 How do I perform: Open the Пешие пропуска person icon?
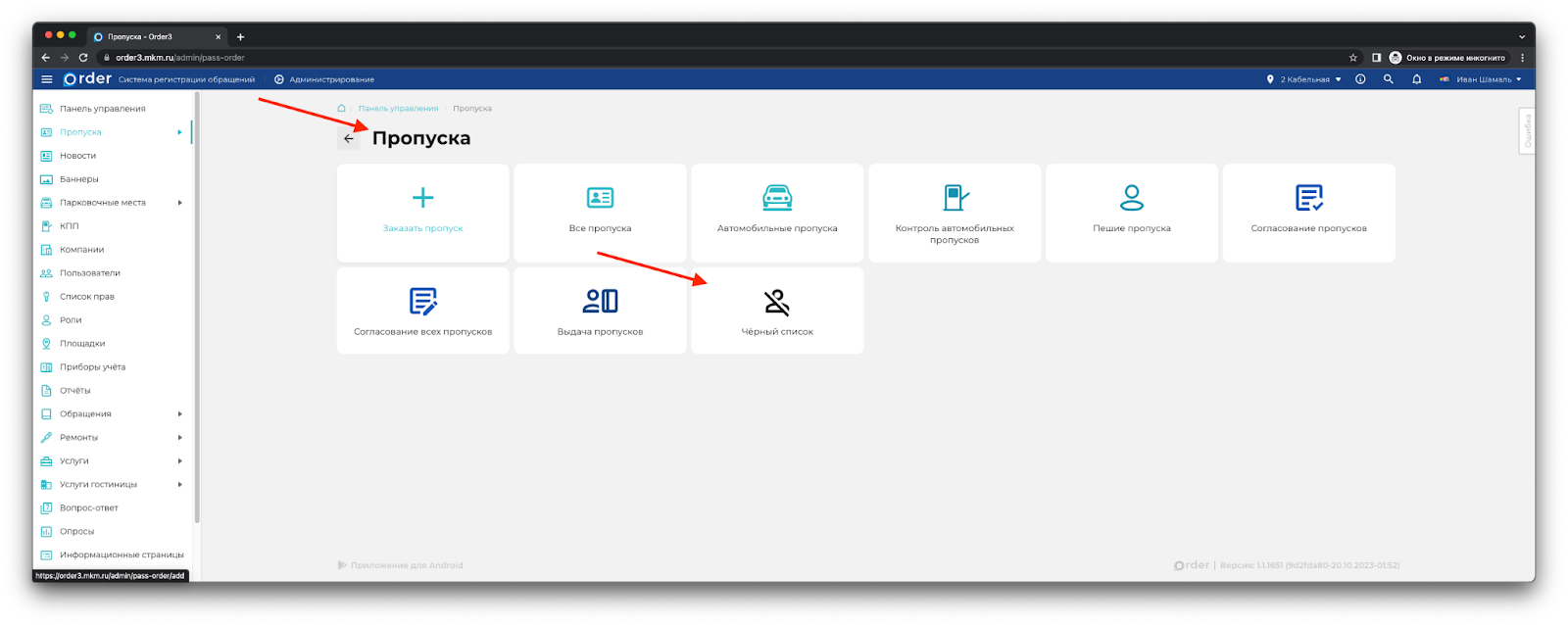[x=1131, y=198]
